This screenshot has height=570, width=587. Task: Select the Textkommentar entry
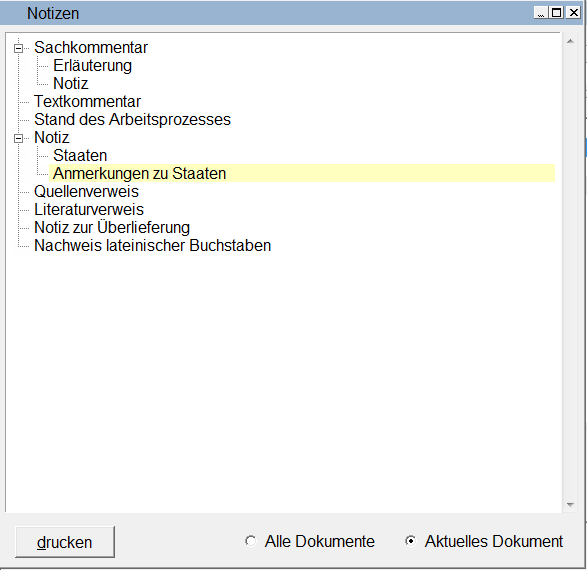pos(87,101)
